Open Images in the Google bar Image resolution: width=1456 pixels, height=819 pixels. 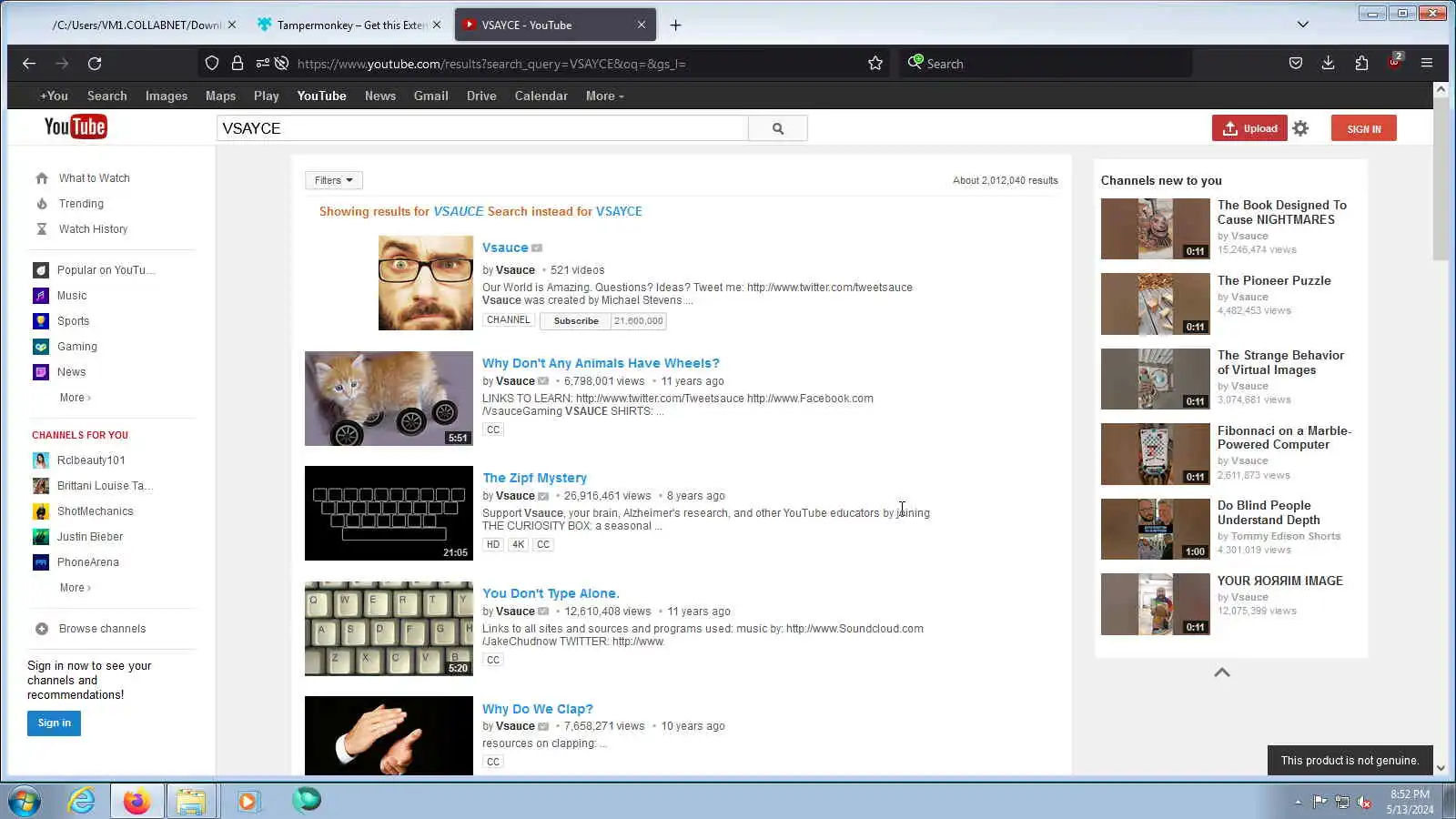[x=167, y=96]
